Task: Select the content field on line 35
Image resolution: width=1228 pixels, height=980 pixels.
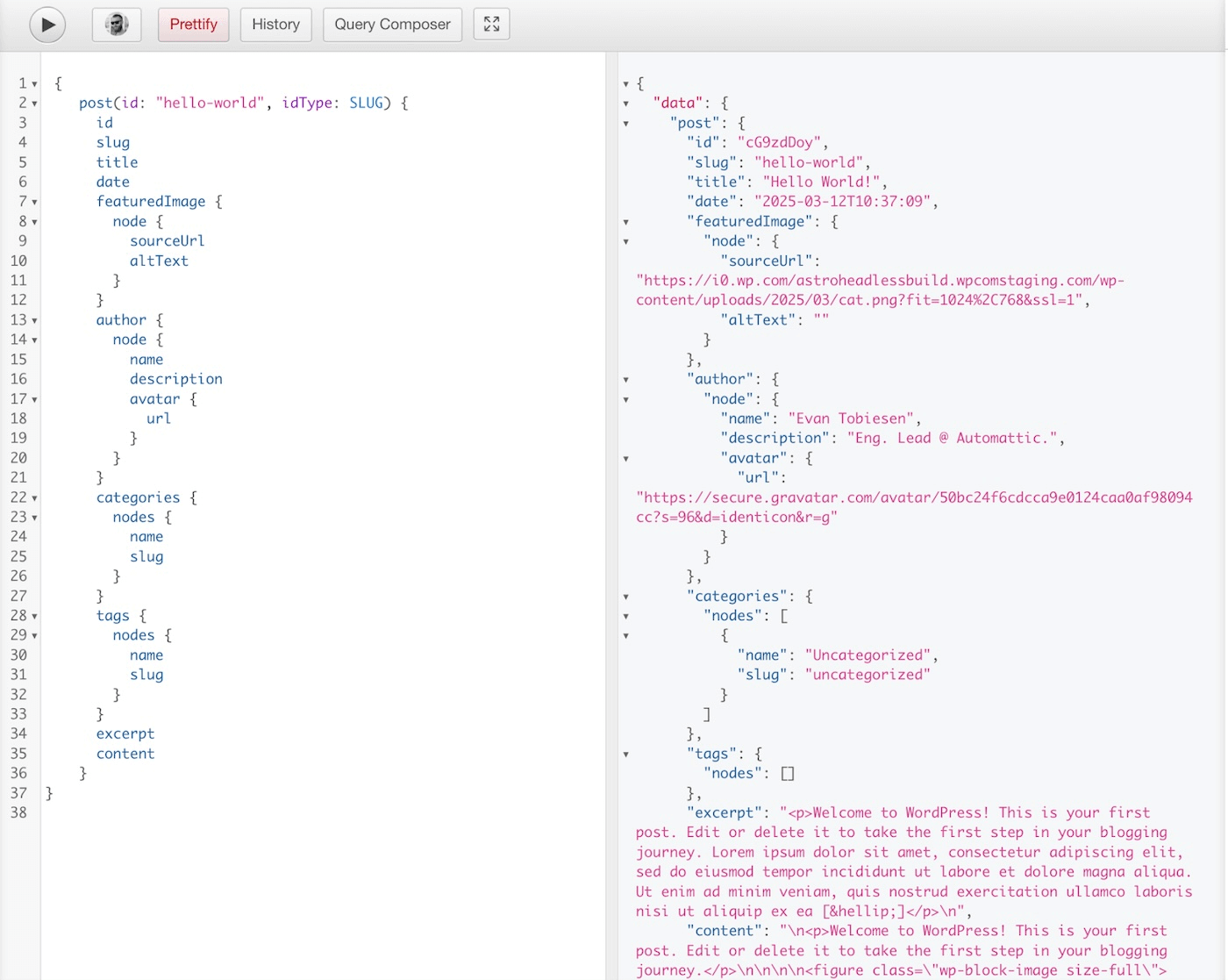Action: [125, 754]
